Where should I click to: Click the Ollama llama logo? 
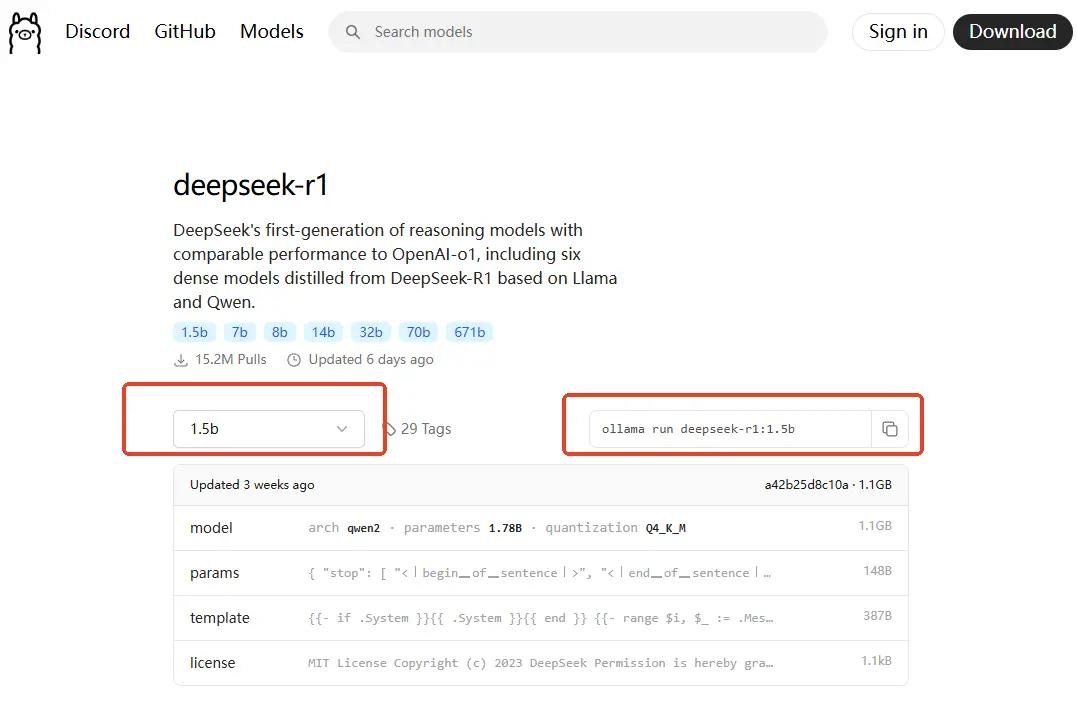click(25, 32)
